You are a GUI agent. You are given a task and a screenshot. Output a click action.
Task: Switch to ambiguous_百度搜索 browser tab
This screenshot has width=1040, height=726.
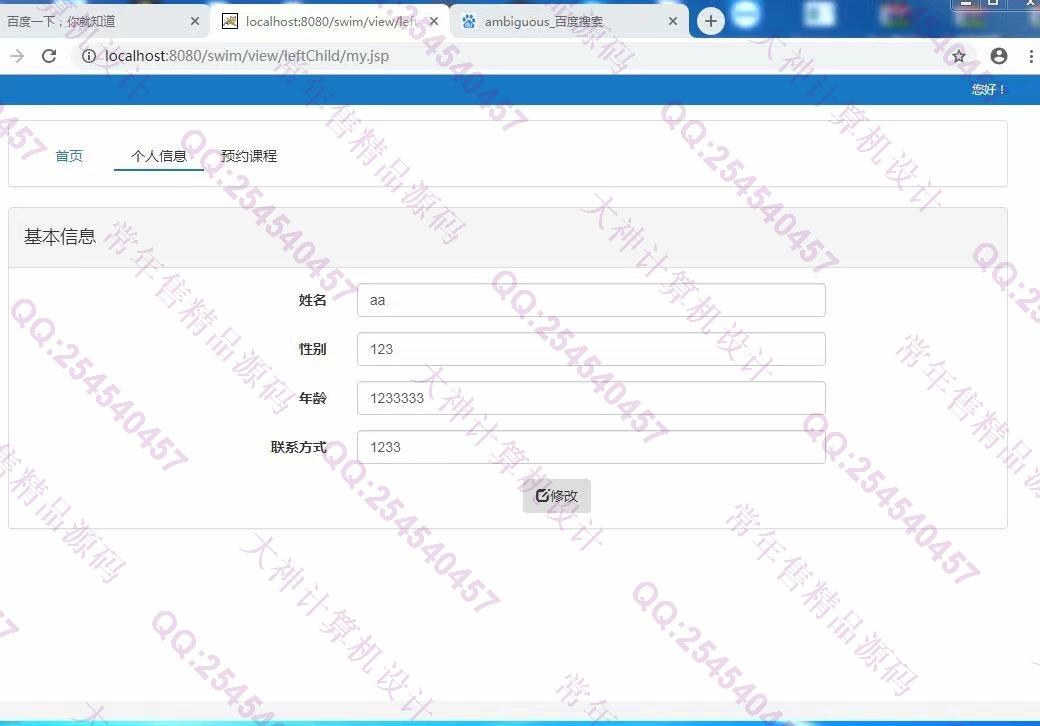570,21
